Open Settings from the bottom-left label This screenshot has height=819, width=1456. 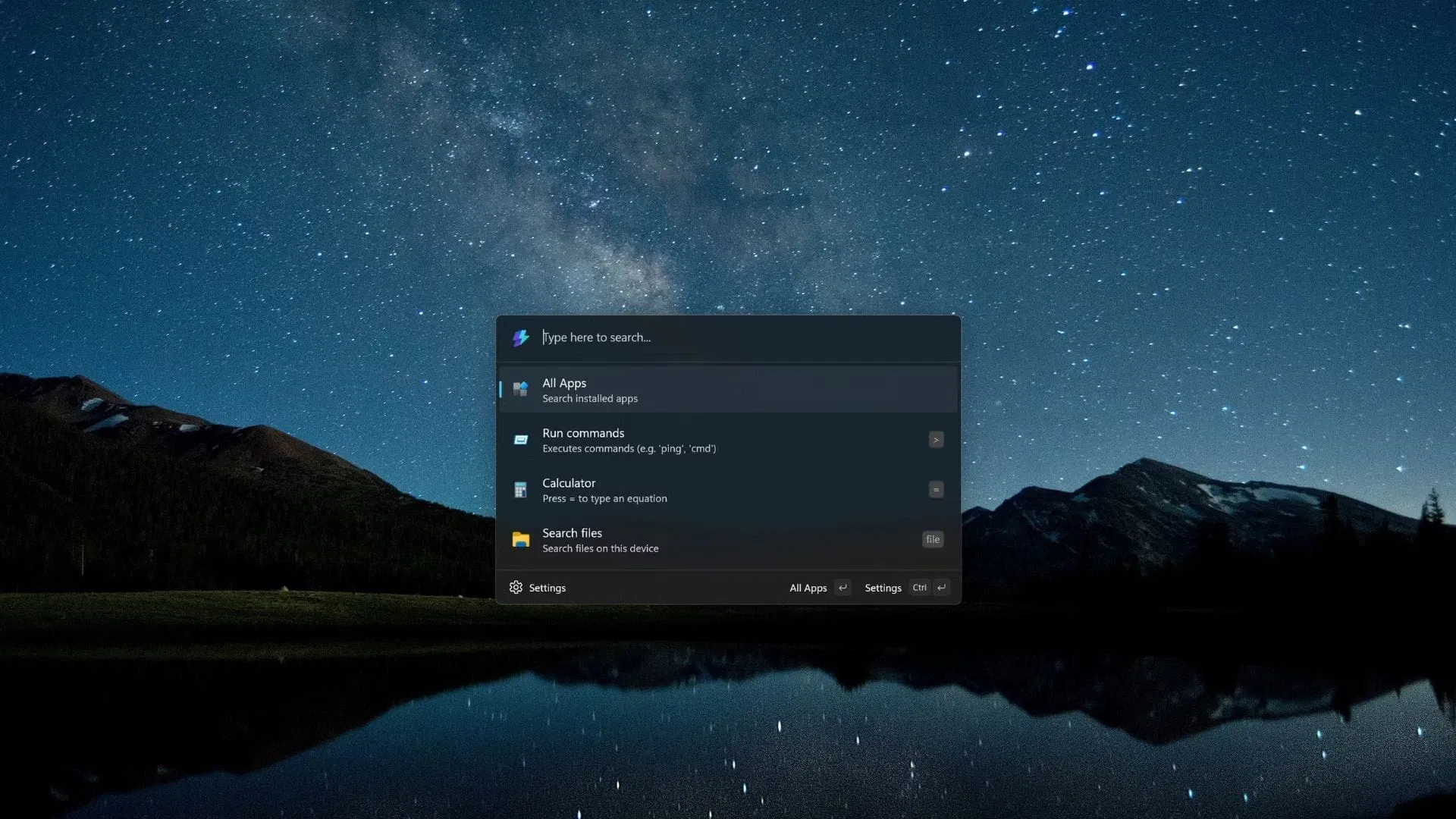547,588
